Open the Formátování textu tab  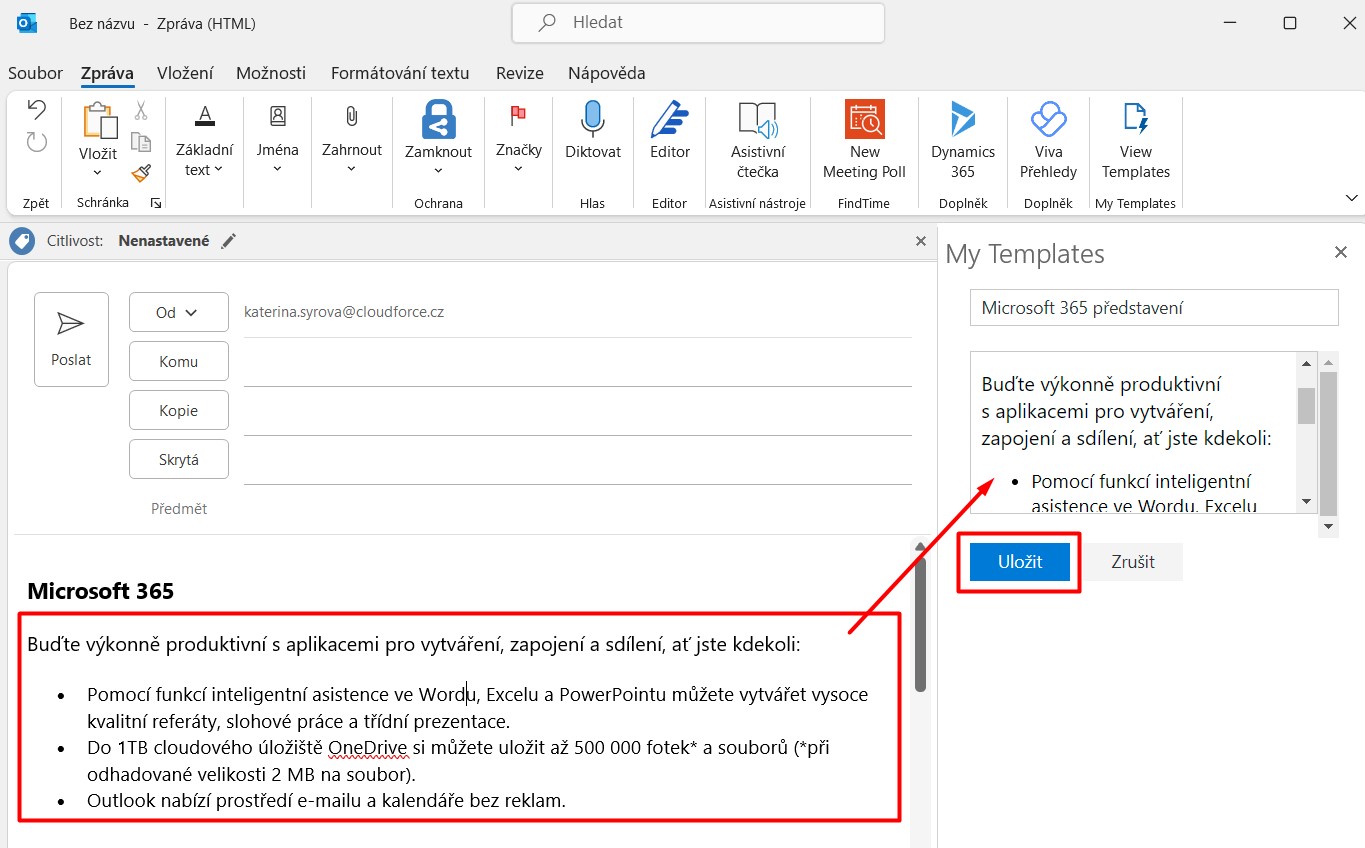coord(400,73)
